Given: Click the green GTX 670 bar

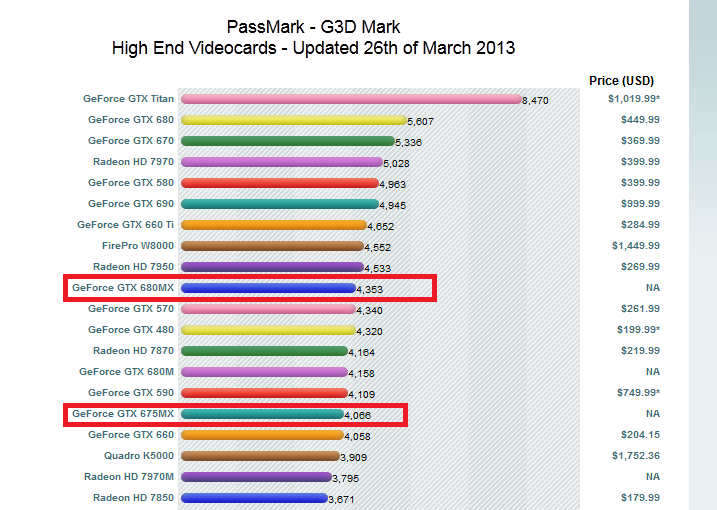Looking at the screenshot, I should click(x=288, y=141).
